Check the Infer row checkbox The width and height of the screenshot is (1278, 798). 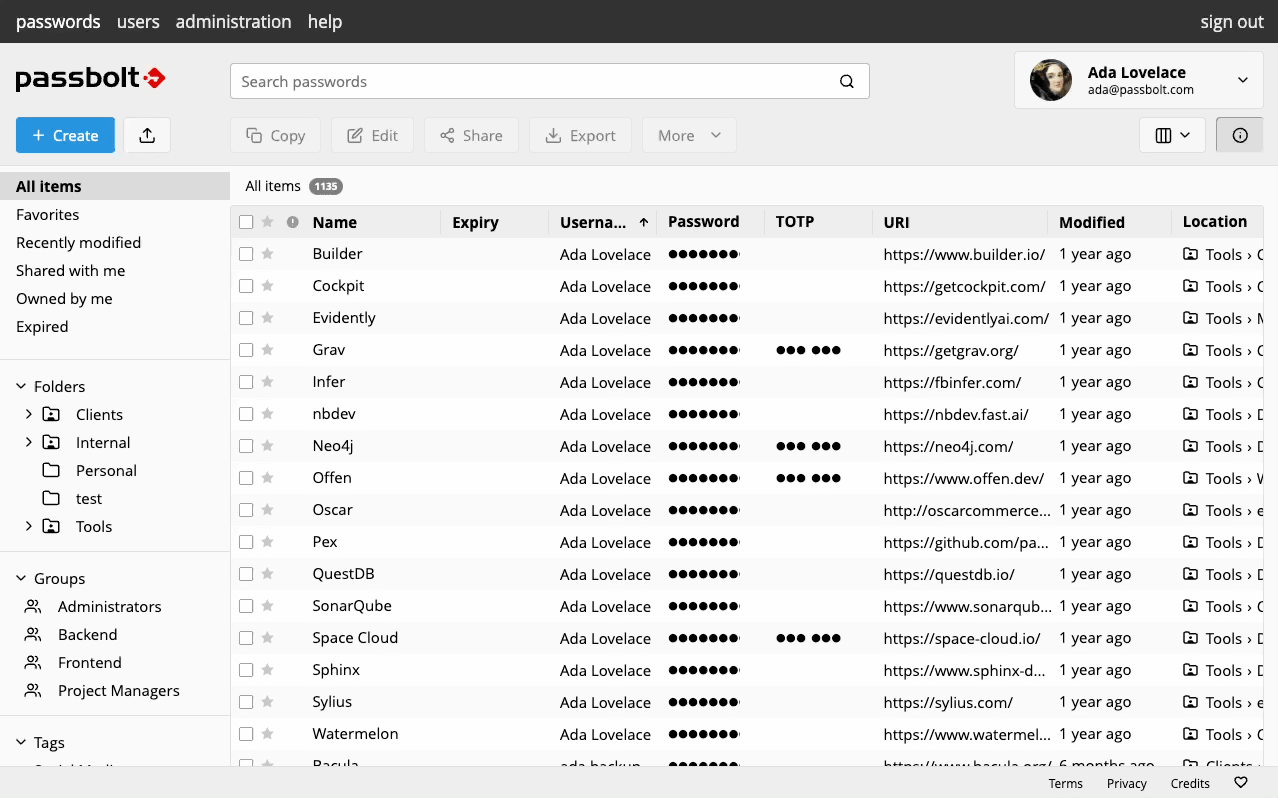click(x=246, y=382)
